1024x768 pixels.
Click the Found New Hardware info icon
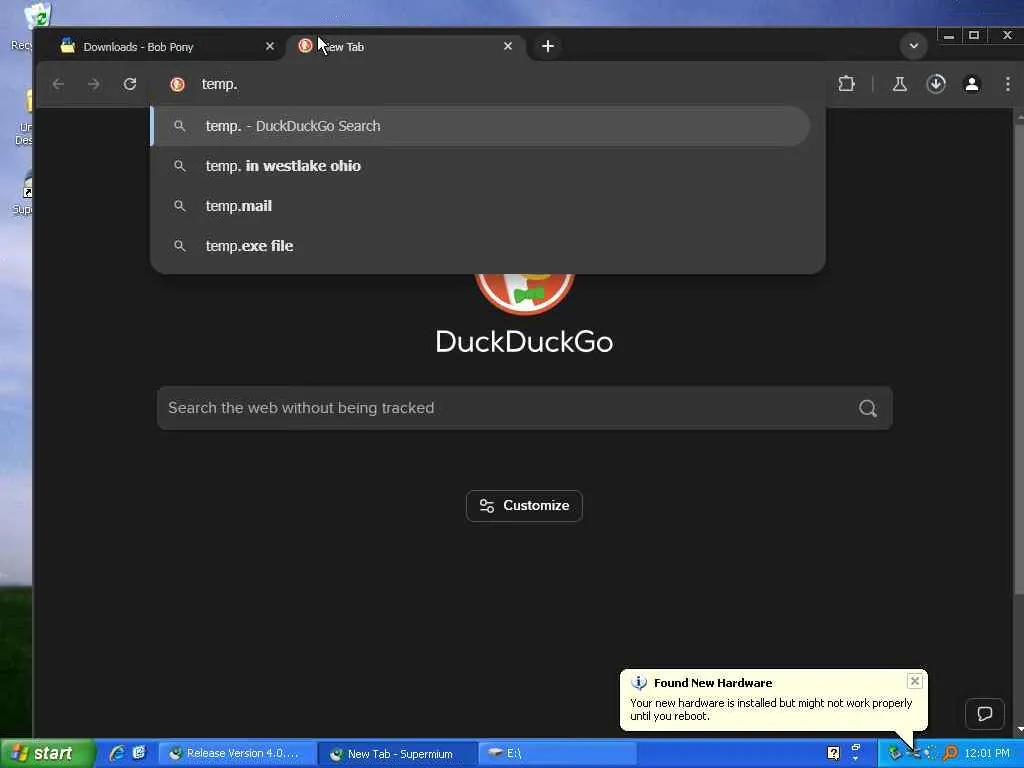(639, 683)
